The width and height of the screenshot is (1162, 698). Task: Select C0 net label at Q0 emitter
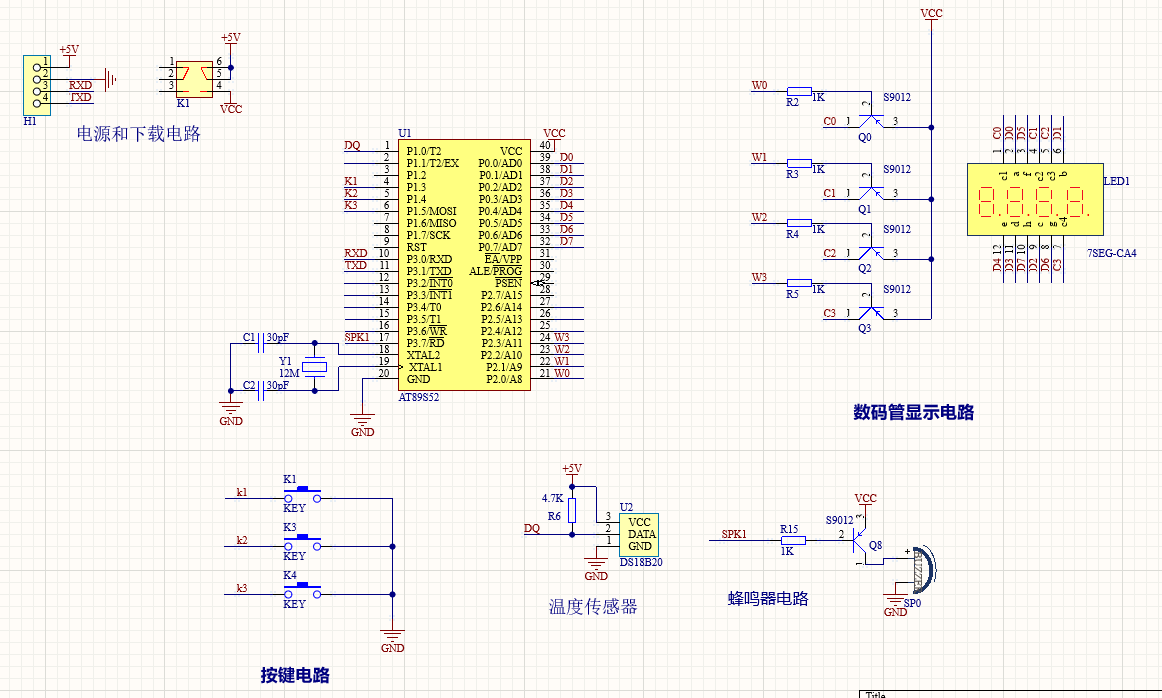(x=830, y=121)
